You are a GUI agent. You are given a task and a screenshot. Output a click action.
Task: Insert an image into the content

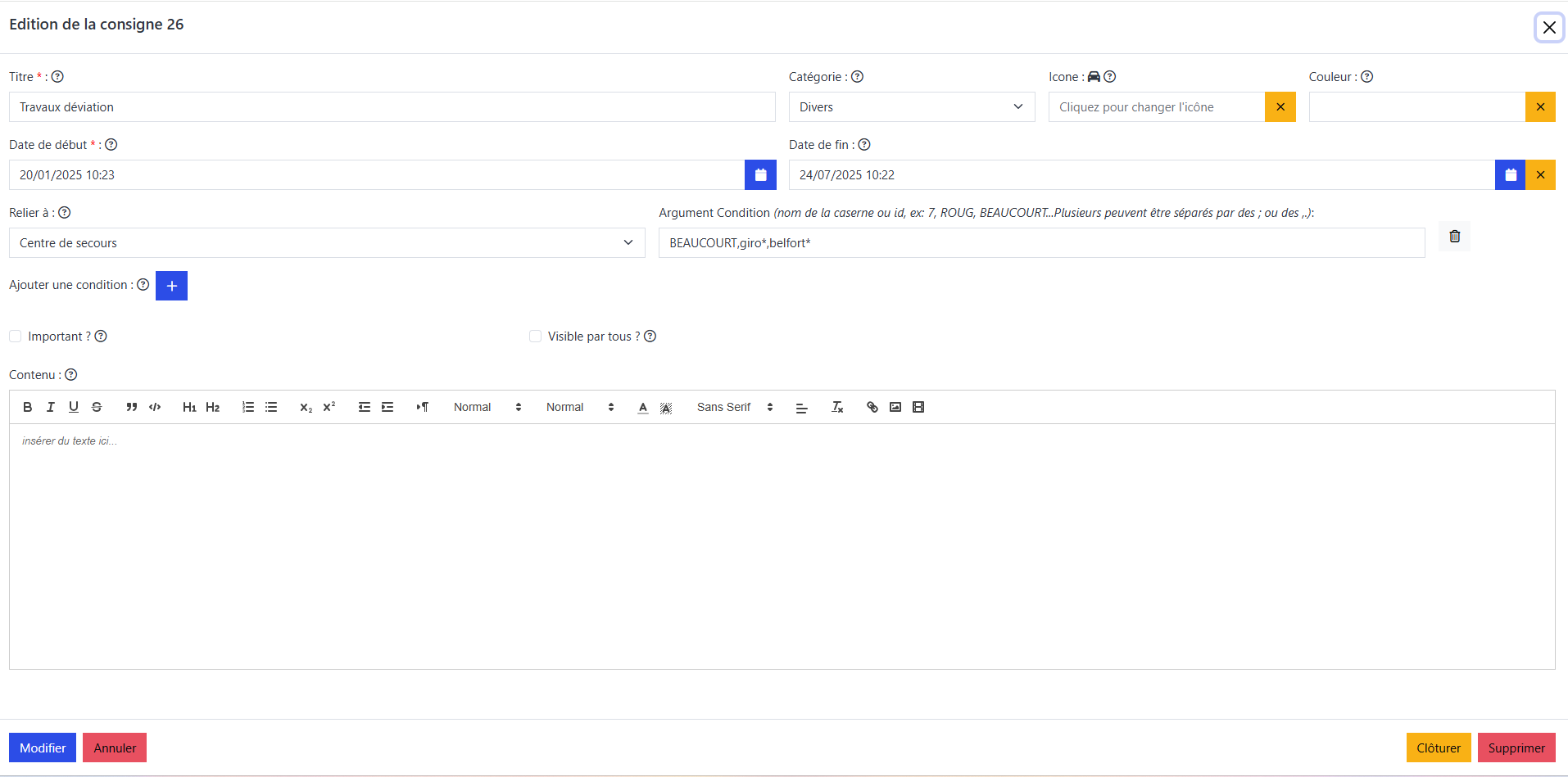(895, 407)
